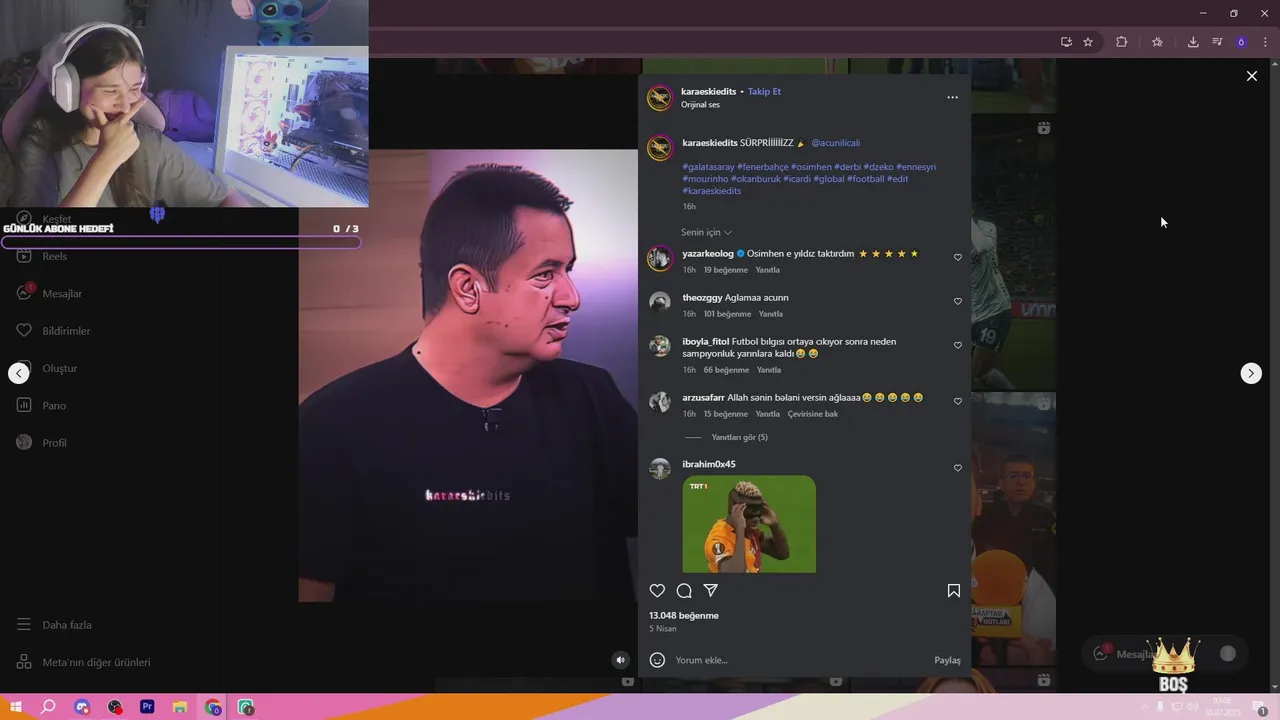Click yazarkeolog's avatar
The height and width of the screenshot is (720, 1280).
(660, 258)
